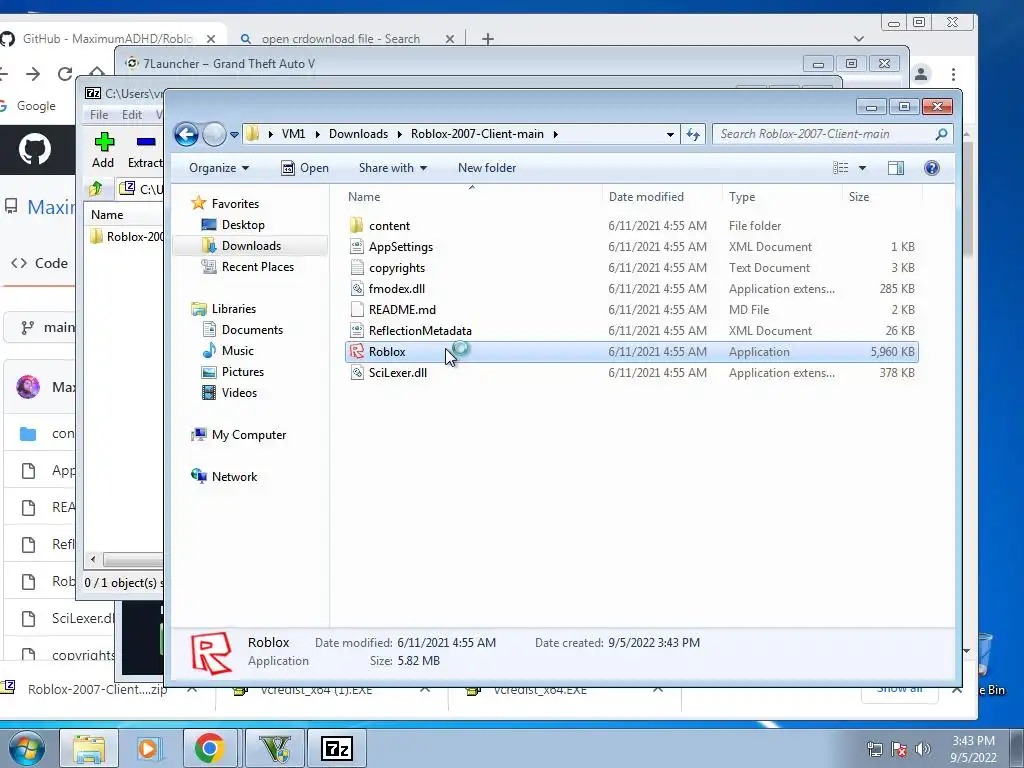This screenshot has height=768, width=1024.
Task: Click Favorites in the navigation pane
Action: point(235,204)
